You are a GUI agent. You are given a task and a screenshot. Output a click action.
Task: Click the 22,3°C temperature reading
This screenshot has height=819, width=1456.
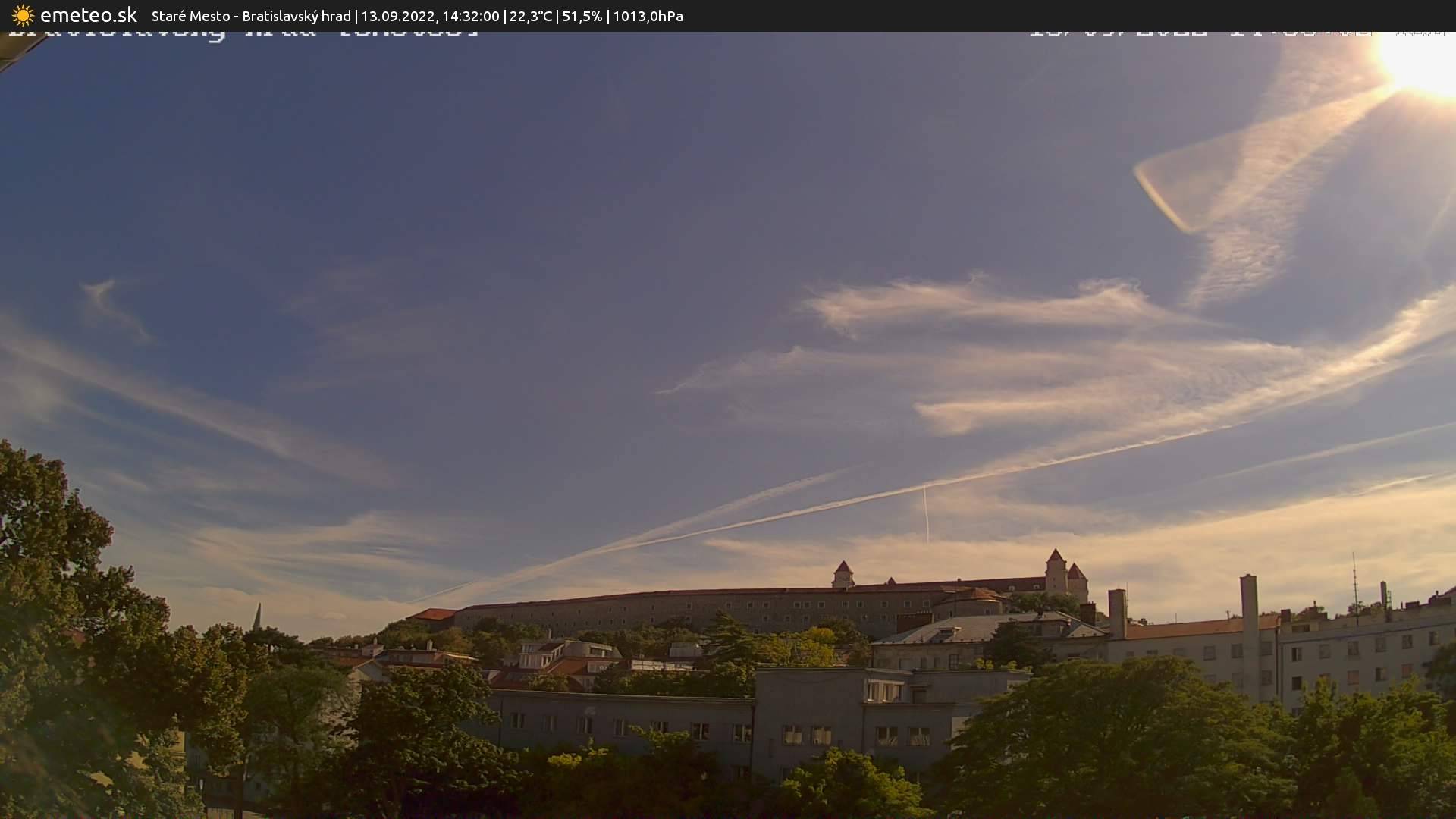tap(531, 16)
